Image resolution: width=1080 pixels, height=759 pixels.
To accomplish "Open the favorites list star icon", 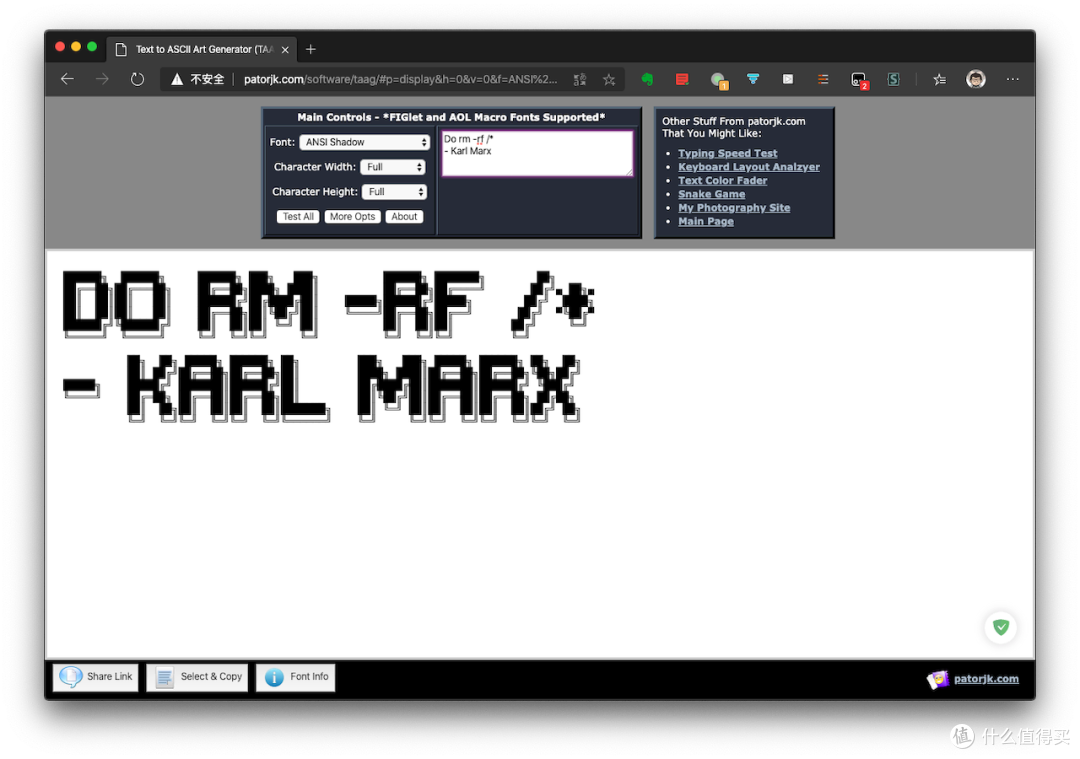I will 939,79.
